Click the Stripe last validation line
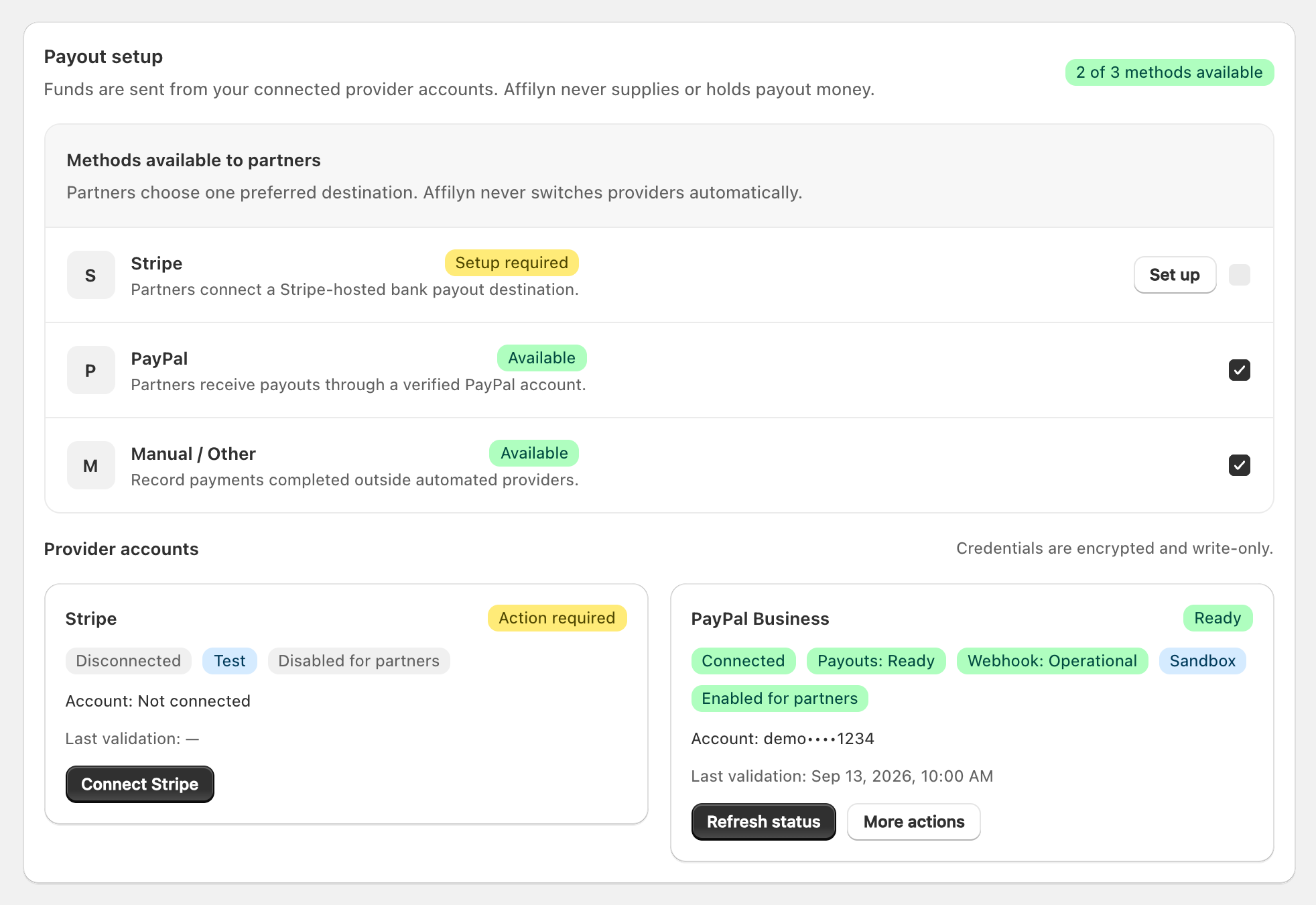1316x905 pixels. click(x=132, y=739)
